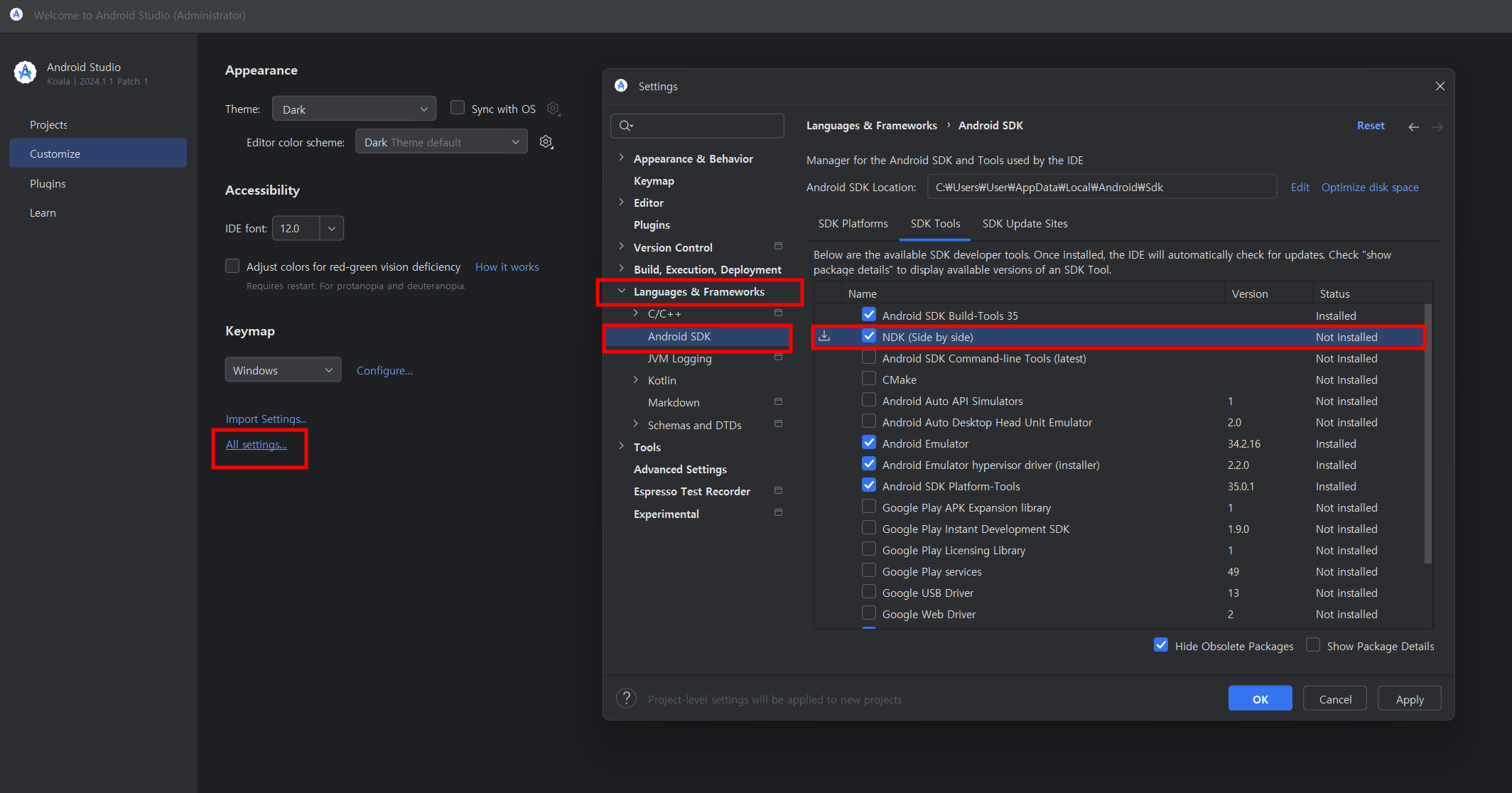Click the back arrow in Settings header

(x=1414, y=126)
